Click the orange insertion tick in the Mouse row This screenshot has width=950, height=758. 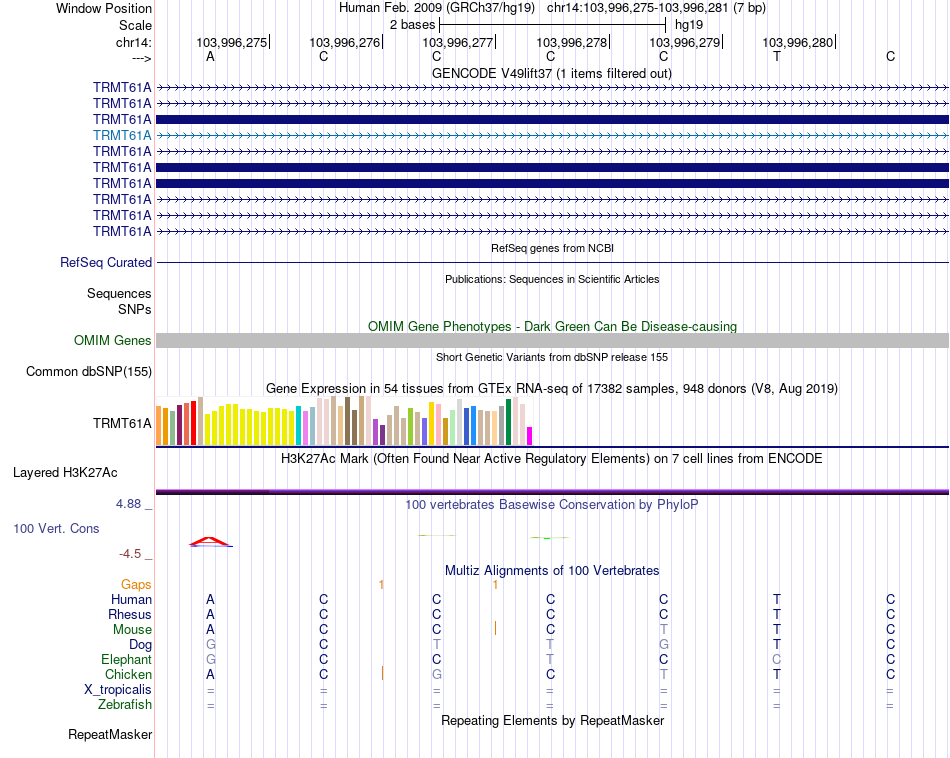496,628
